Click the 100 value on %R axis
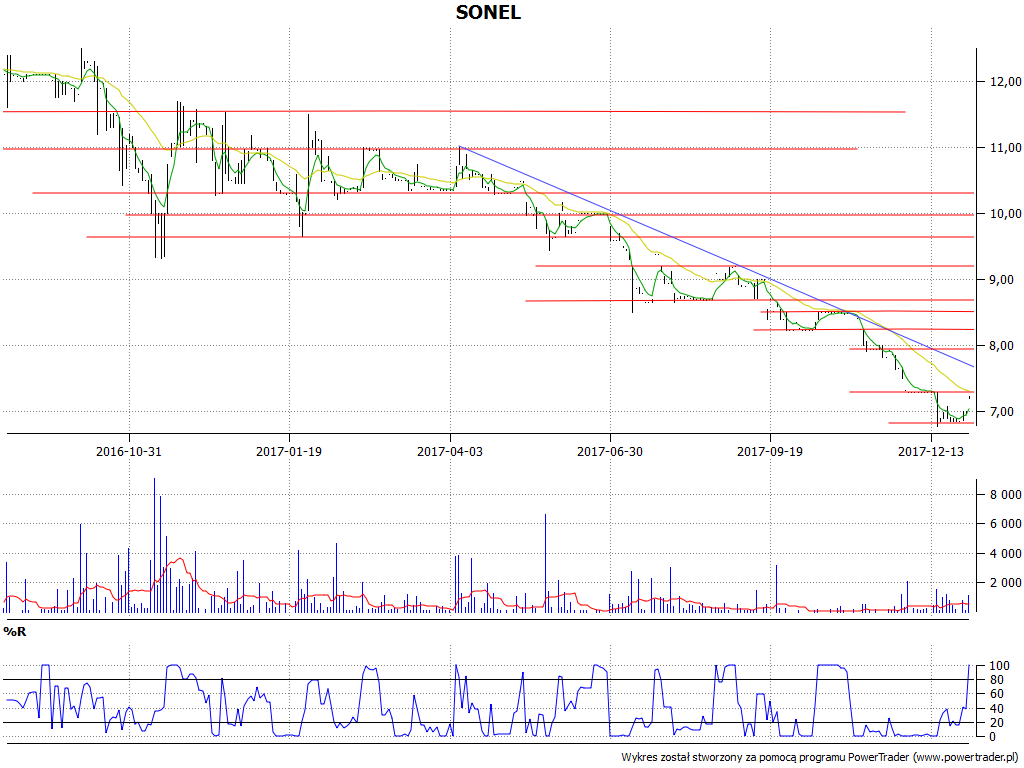 tap(1000, 665)
